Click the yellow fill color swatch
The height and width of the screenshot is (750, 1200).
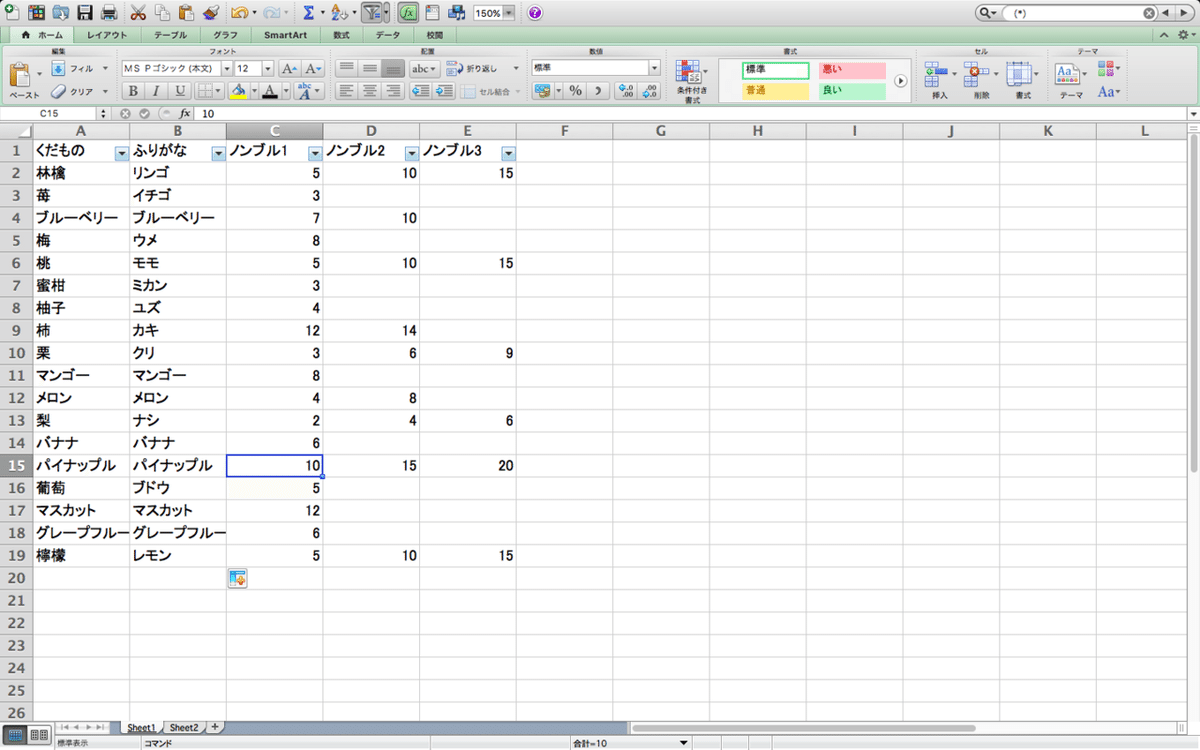pyautogui.click(x=239, y=91)
